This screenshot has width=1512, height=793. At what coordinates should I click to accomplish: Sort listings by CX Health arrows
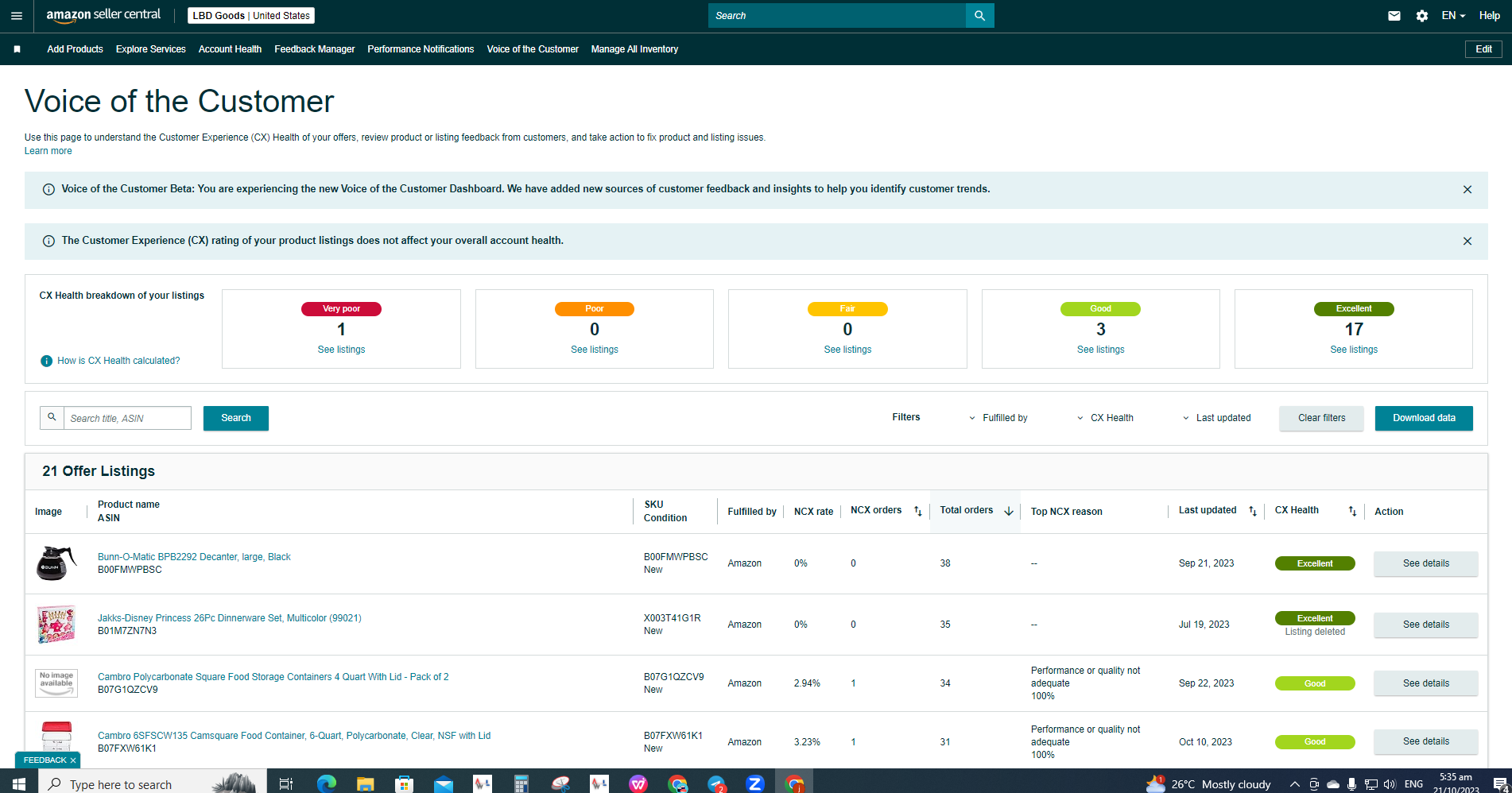[x=1352, y=511]
